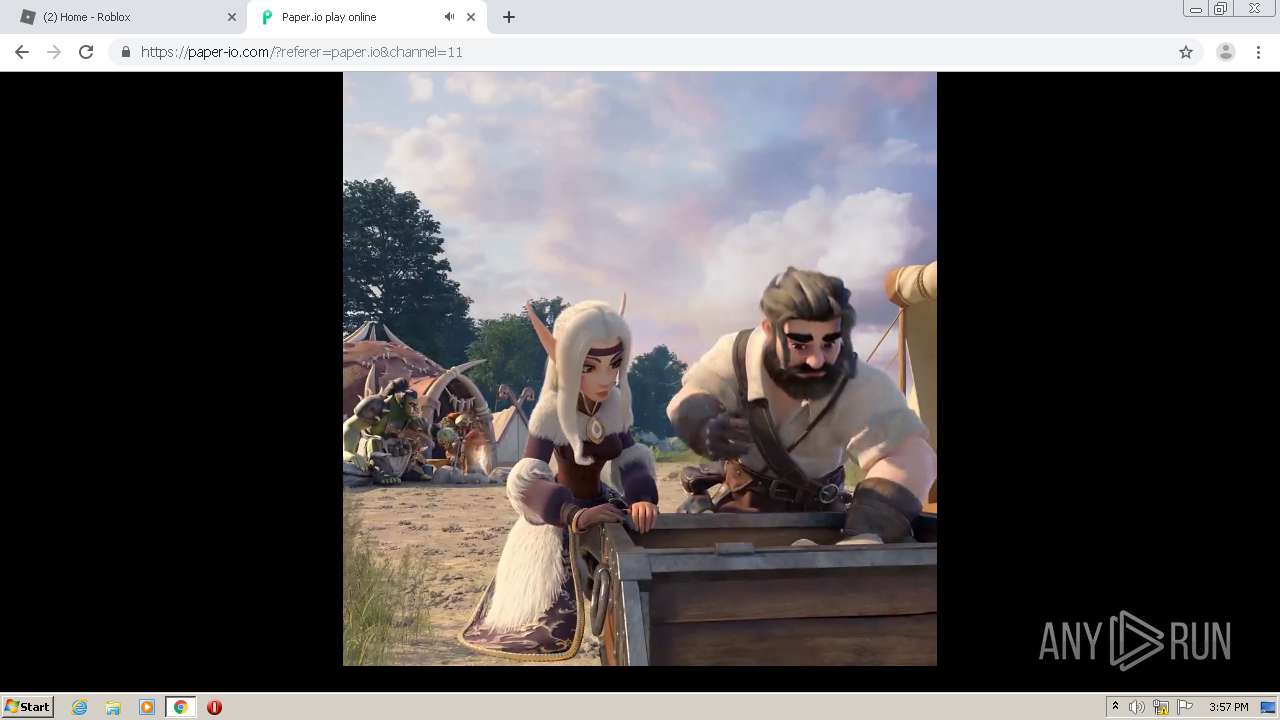Viewport: 1280px width, 720px height.
Task: Open Action Center flag icon
Action: pyautogui.click(x=1185, y=707)
